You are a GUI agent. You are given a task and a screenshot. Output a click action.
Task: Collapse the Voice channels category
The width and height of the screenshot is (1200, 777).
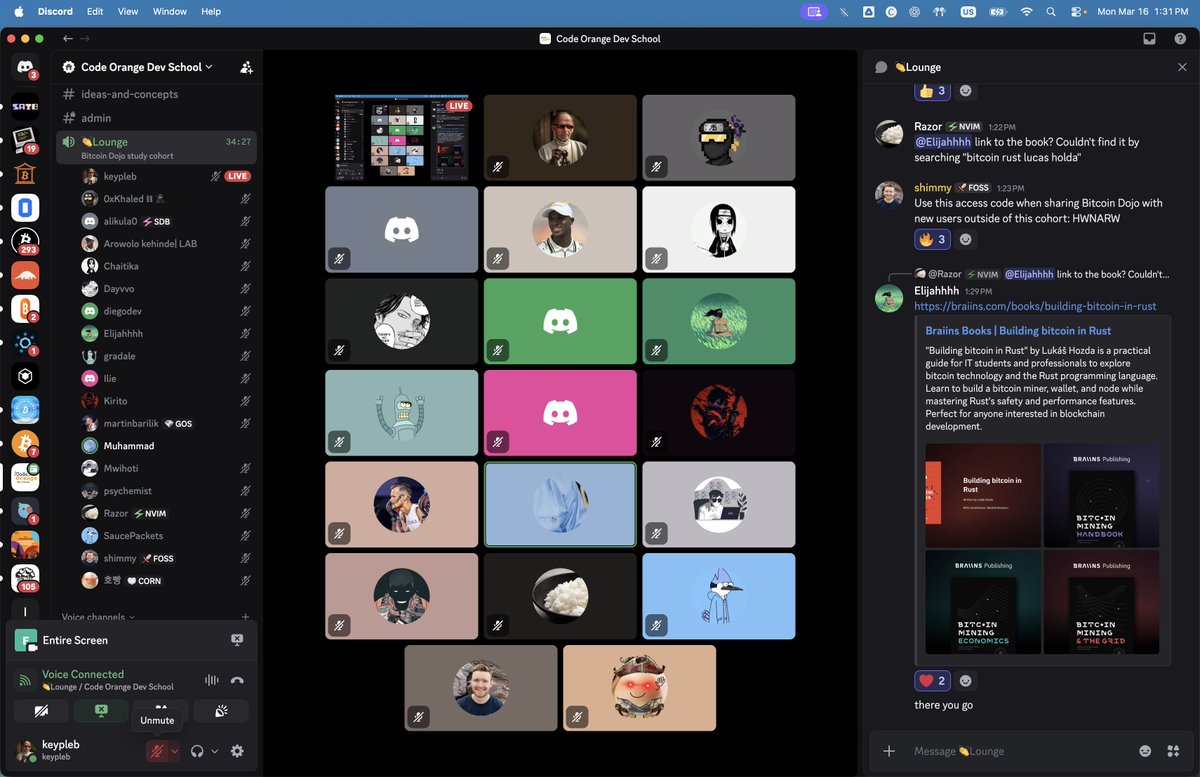coord(98,617)
